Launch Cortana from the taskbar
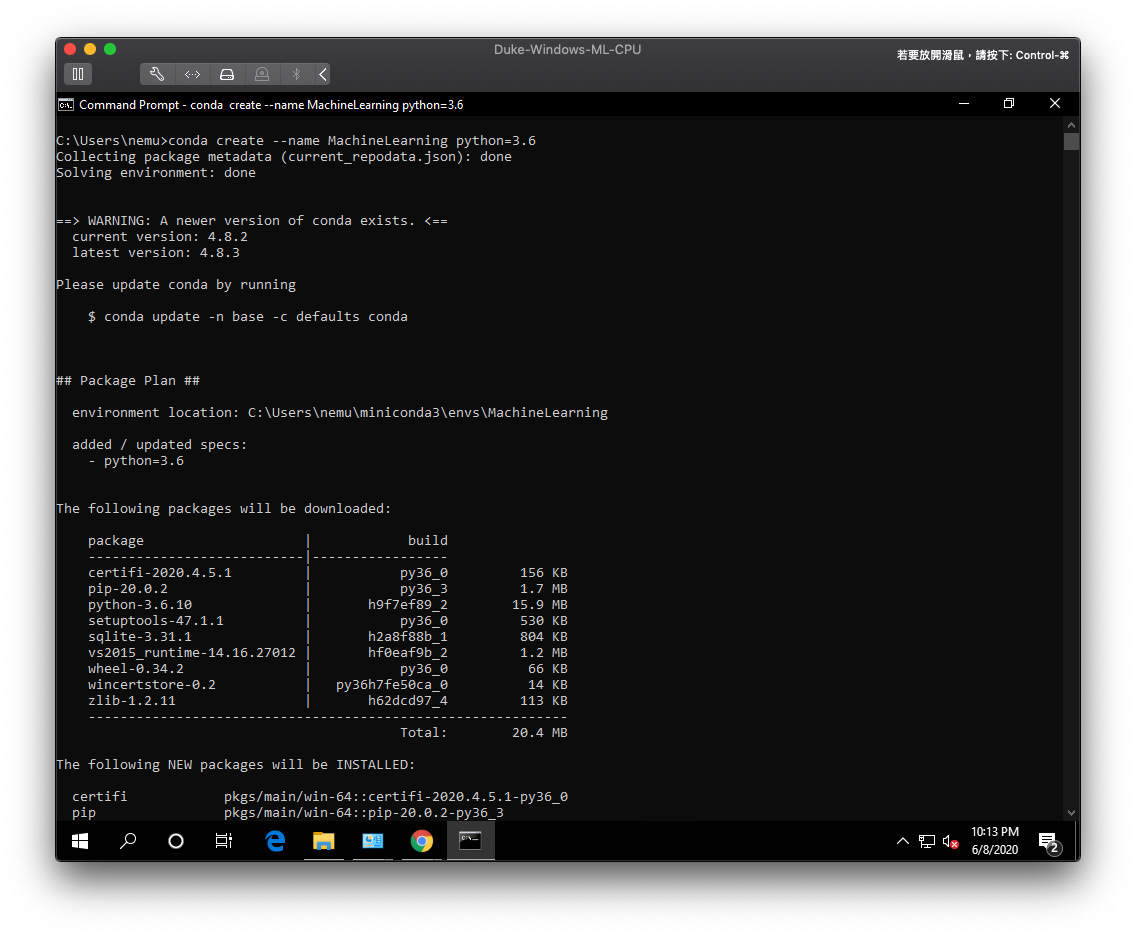1136x935 pixels. coord(175,841)
